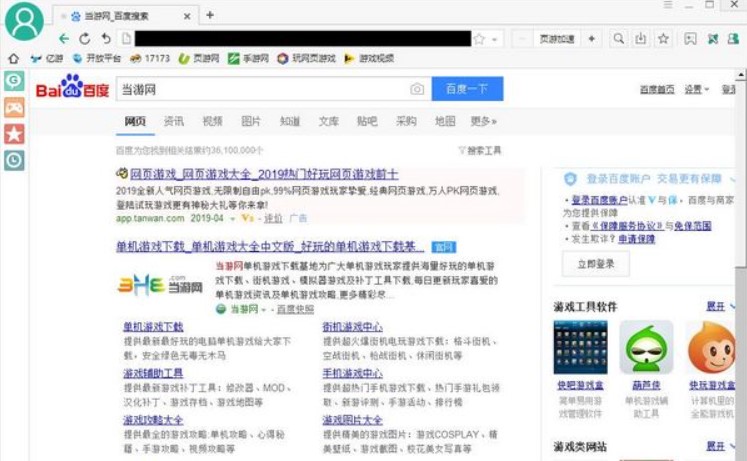Open the 17173 bookmark

150,58
